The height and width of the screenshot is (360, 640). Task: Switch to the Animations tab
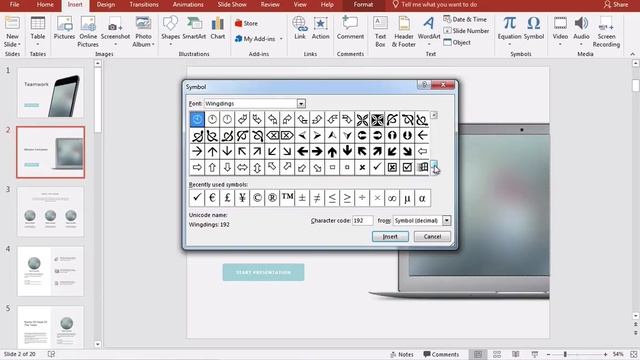pos(188,4)
